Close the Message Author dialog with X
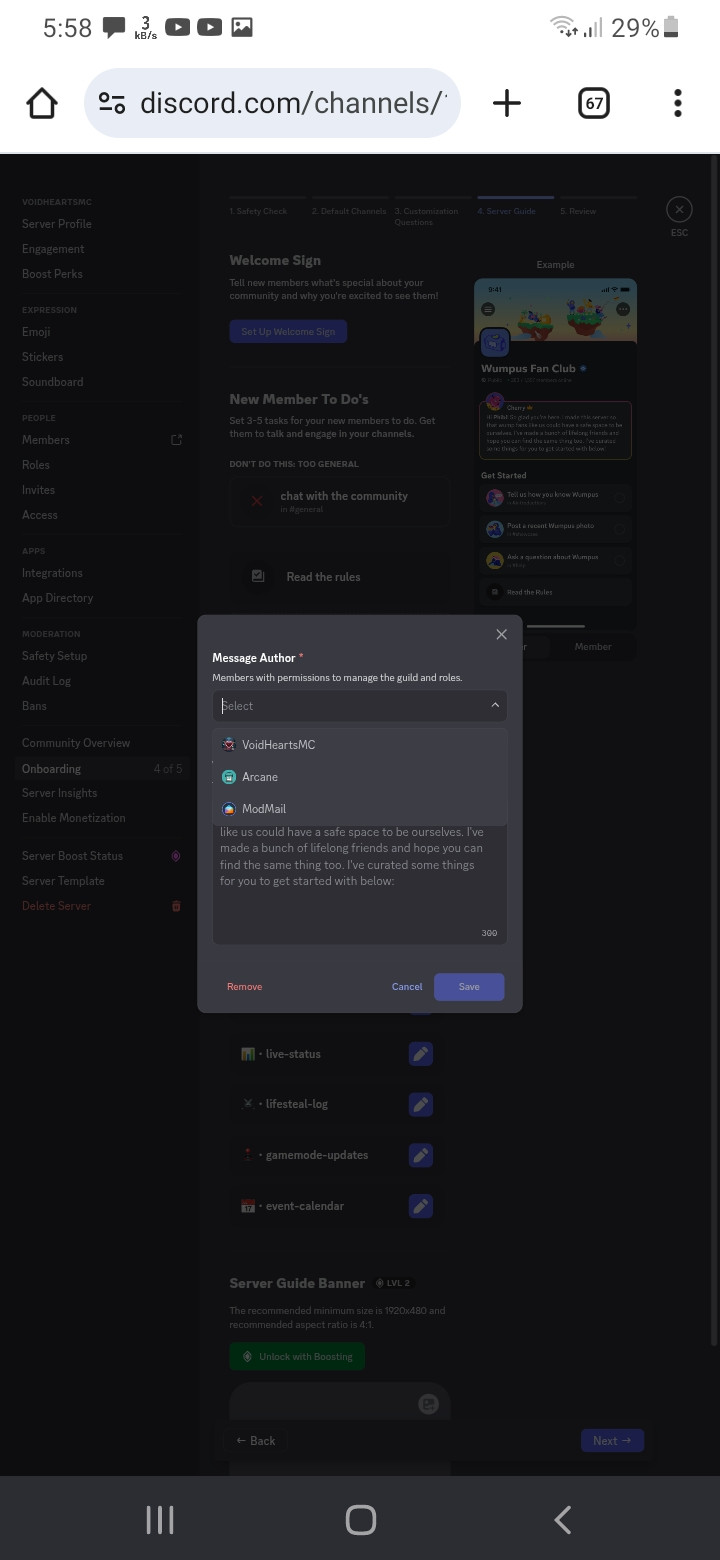This screenshot has height=1560, width=720. tap(502, 634)
